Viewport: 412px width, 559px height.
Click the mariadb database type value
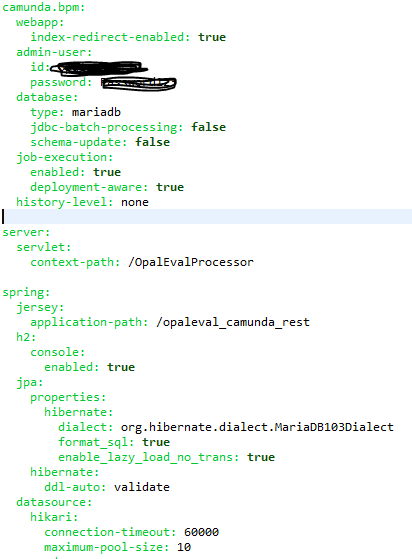[96, 112]
